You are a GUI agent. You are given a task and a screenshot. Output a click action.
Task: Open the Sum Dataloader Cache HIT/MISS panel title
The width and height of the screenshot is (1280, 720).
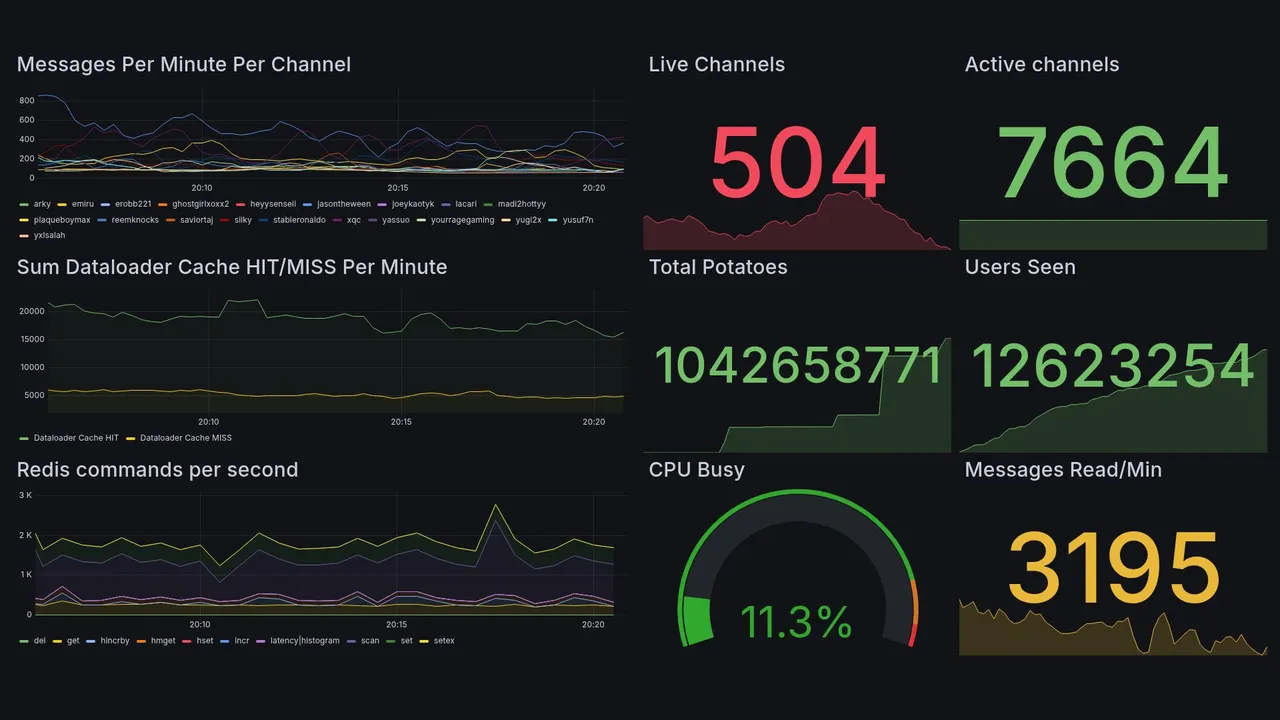(232, 267)
